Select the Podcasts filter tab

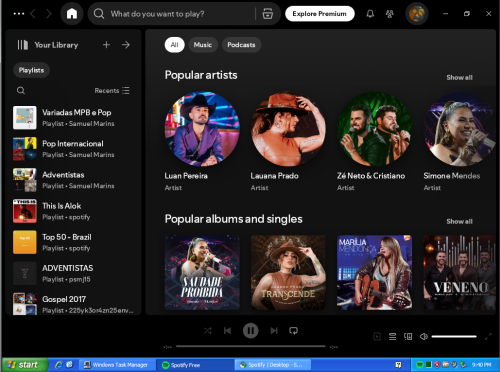pyautogui.click(x=241, y=45)
